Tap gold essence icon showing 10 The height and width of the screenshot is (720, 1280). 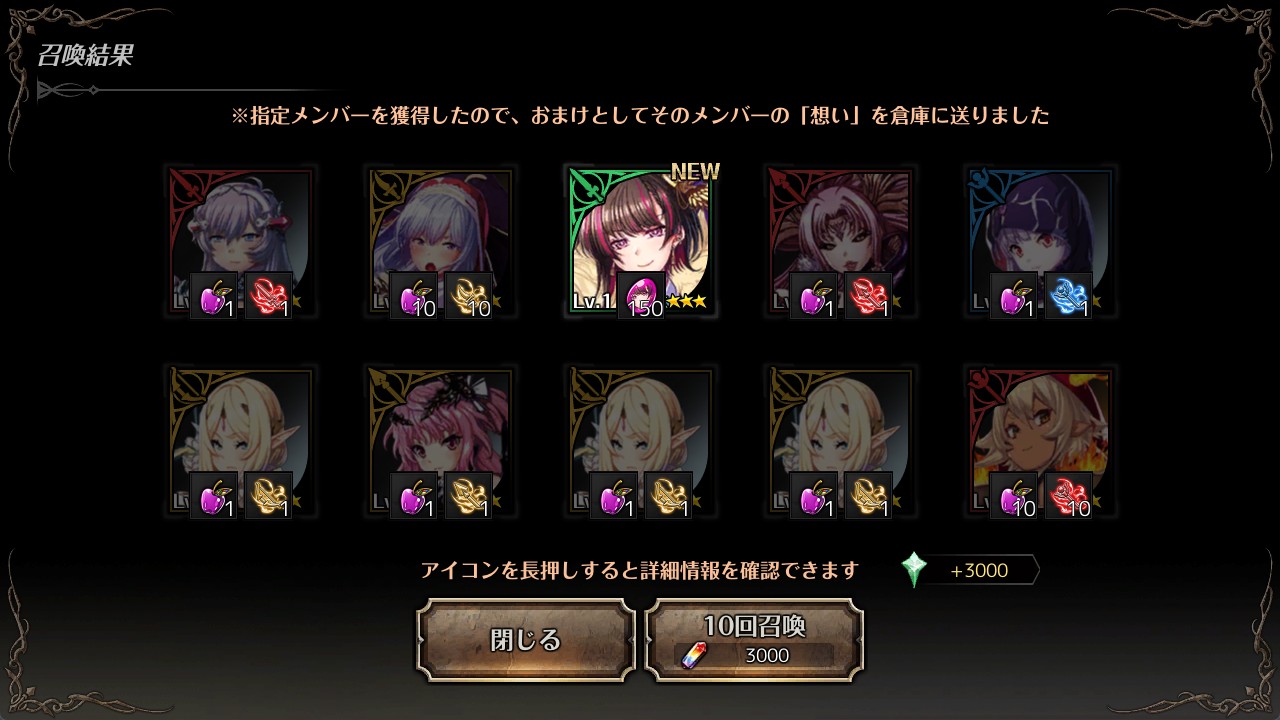[468, 296]
